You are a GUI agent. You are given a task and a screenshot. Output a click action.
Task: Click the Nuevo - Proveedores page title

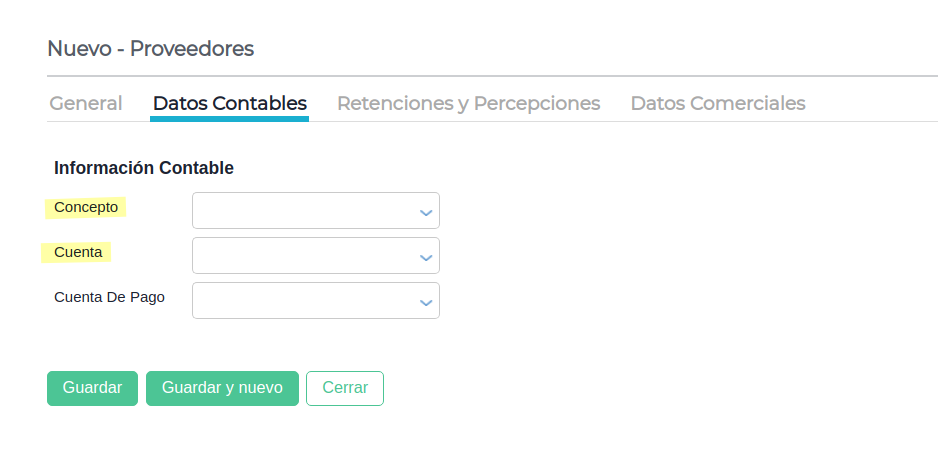151,48
